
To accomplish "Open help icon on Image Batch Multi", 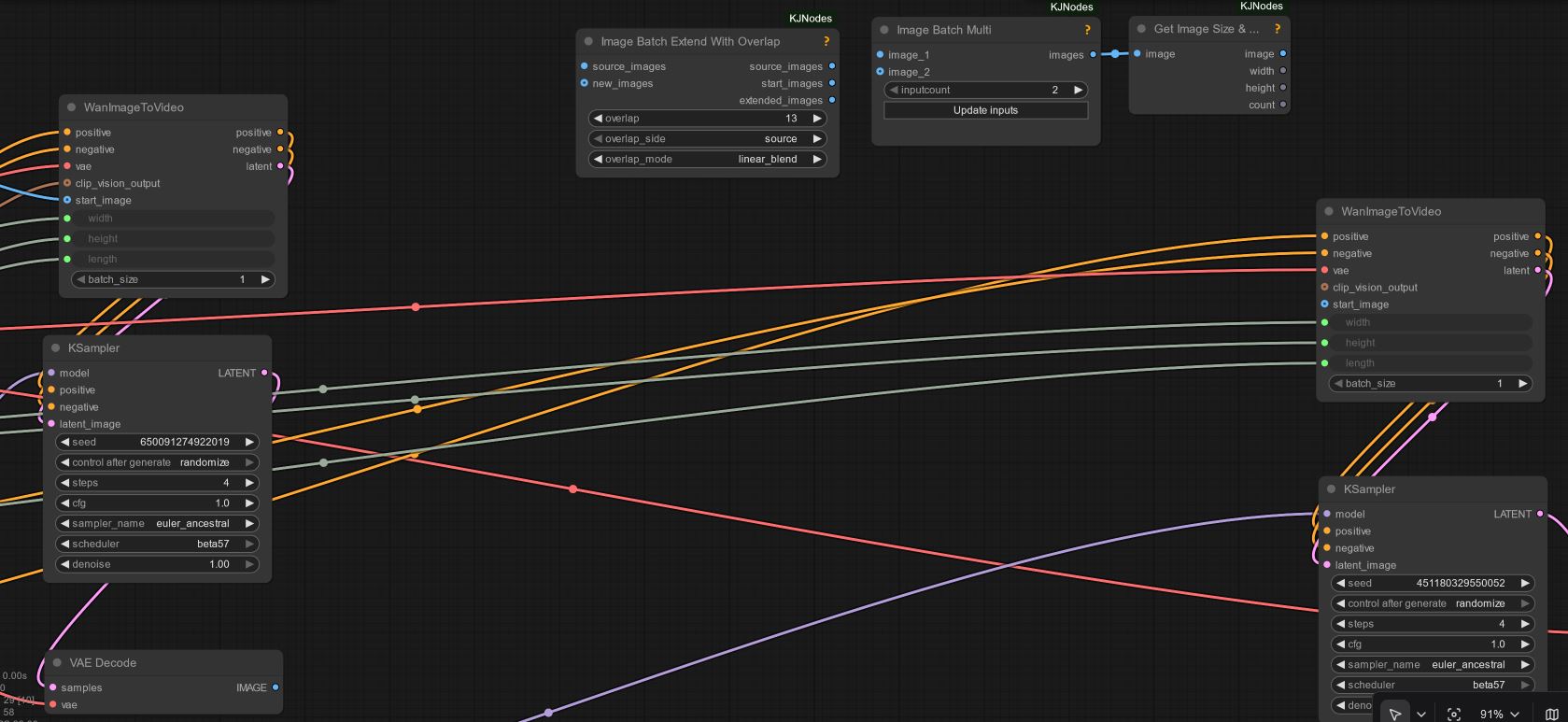I will click(x=1087, y=30).
